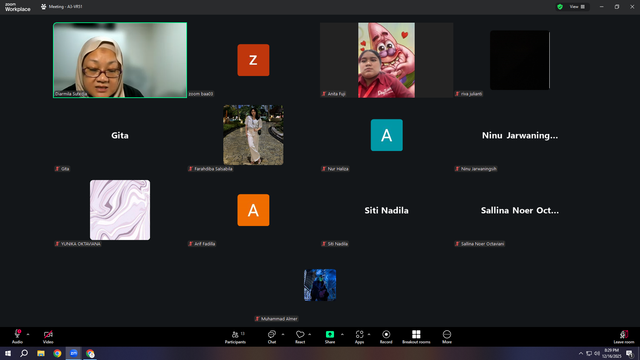Image resolution: width=640 pixels, height=360 pixels.
Task: Select YUNIKA OKTAVIANA's marble picture tile
Action: (x=120, y=210)
